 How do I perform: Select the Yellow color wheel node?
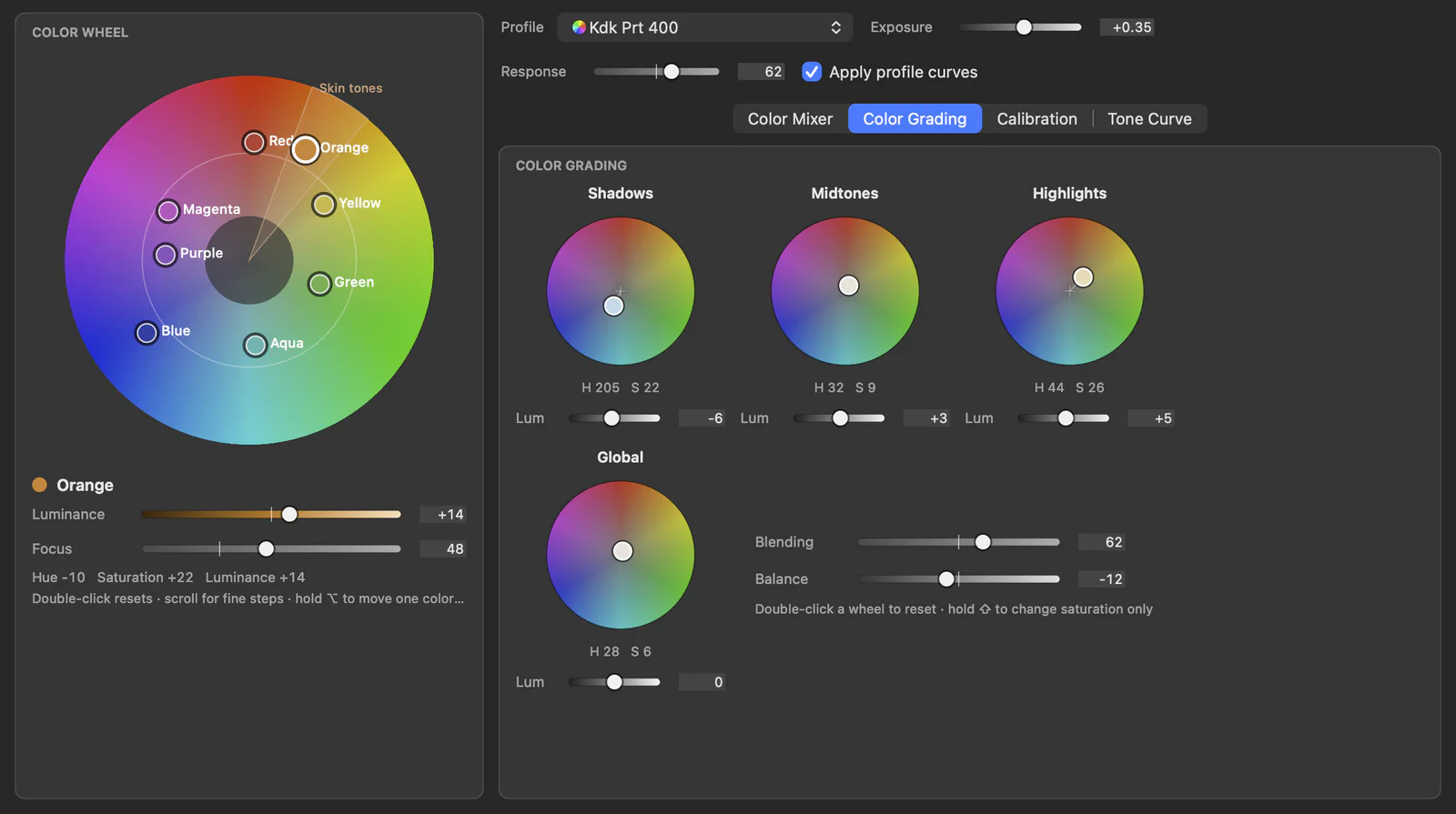[x=324, y=205]
